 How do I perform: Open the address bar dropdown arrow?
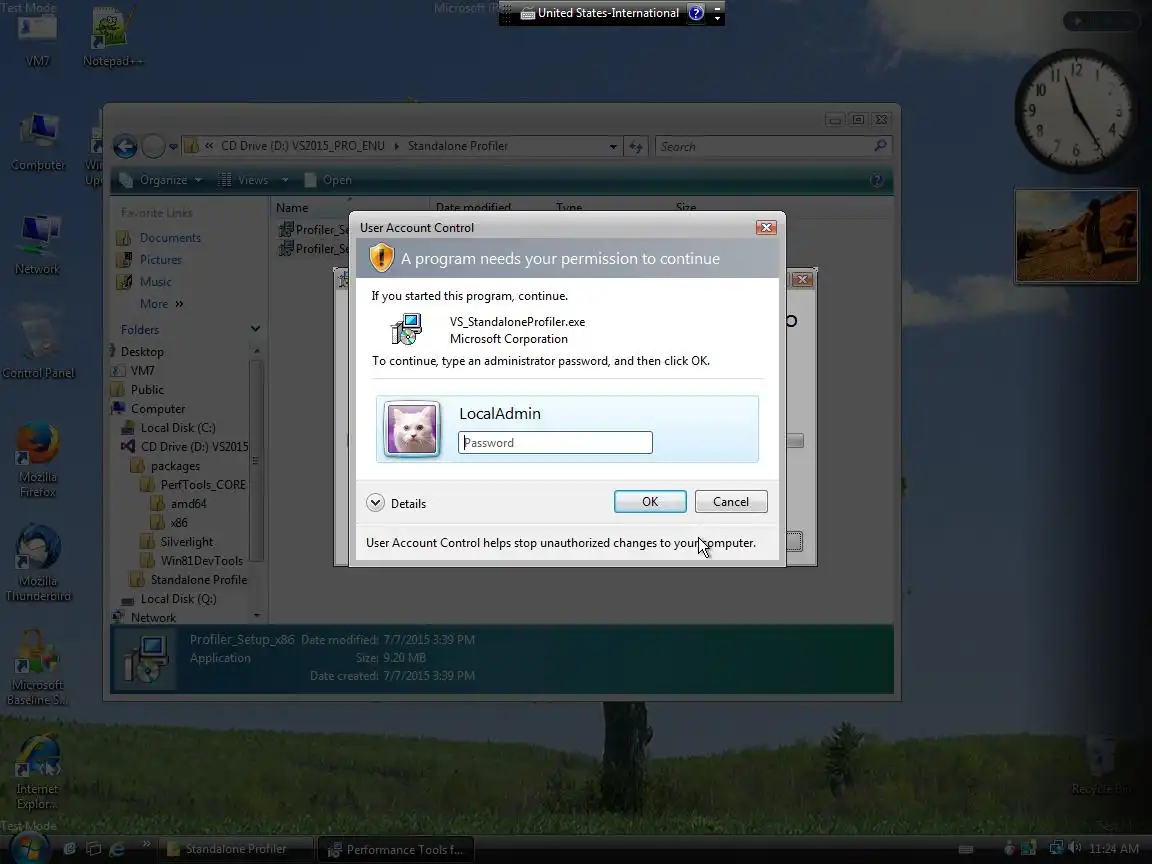613,146
